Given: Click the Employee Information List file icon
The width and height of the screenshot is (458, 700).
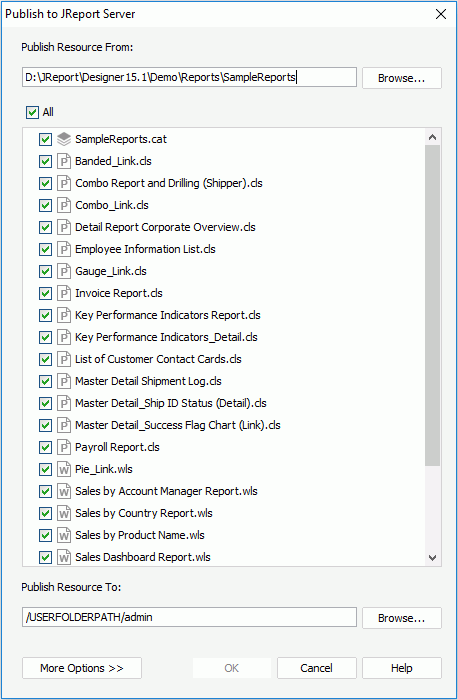Looking at the screenshot, I should point(64,249).
